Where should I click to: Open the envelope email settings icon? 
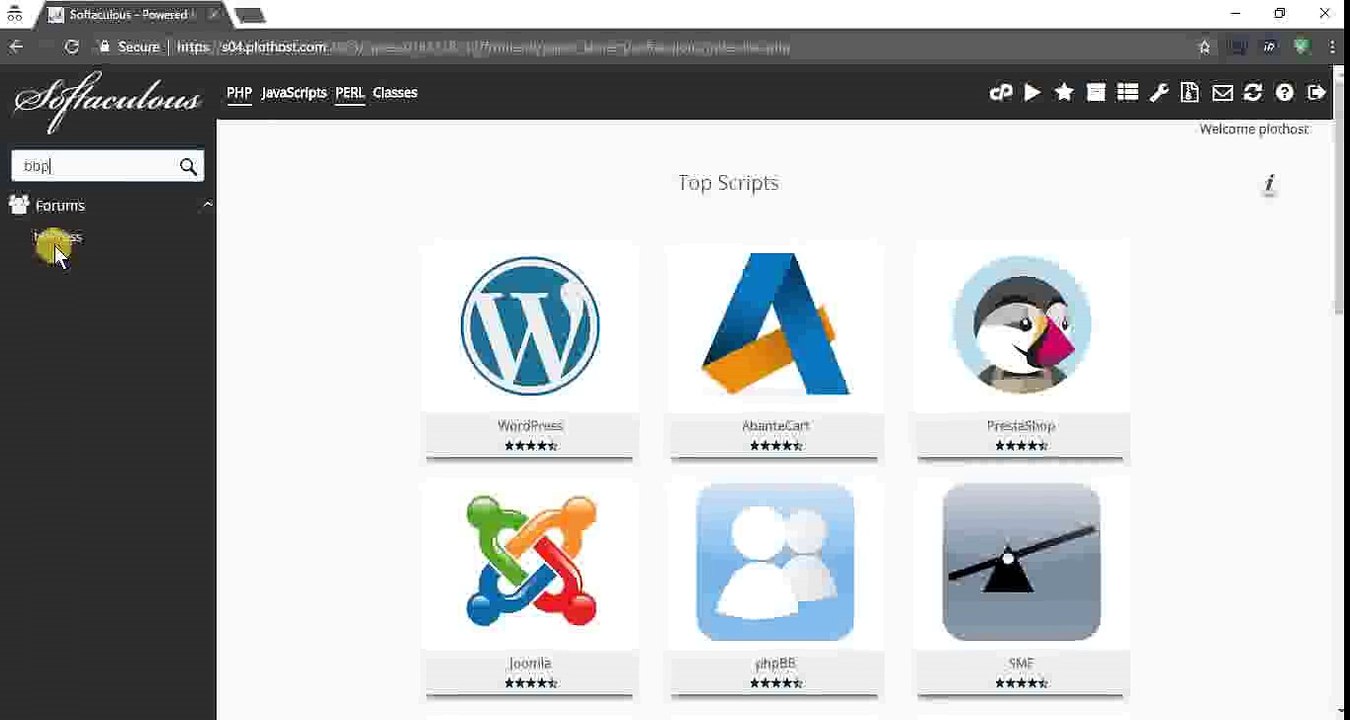tap(1222, 93)
